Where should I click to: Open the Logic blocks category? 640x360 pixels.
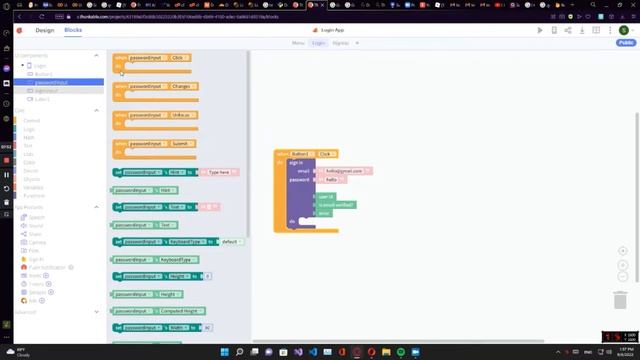[x=29, y=129]
